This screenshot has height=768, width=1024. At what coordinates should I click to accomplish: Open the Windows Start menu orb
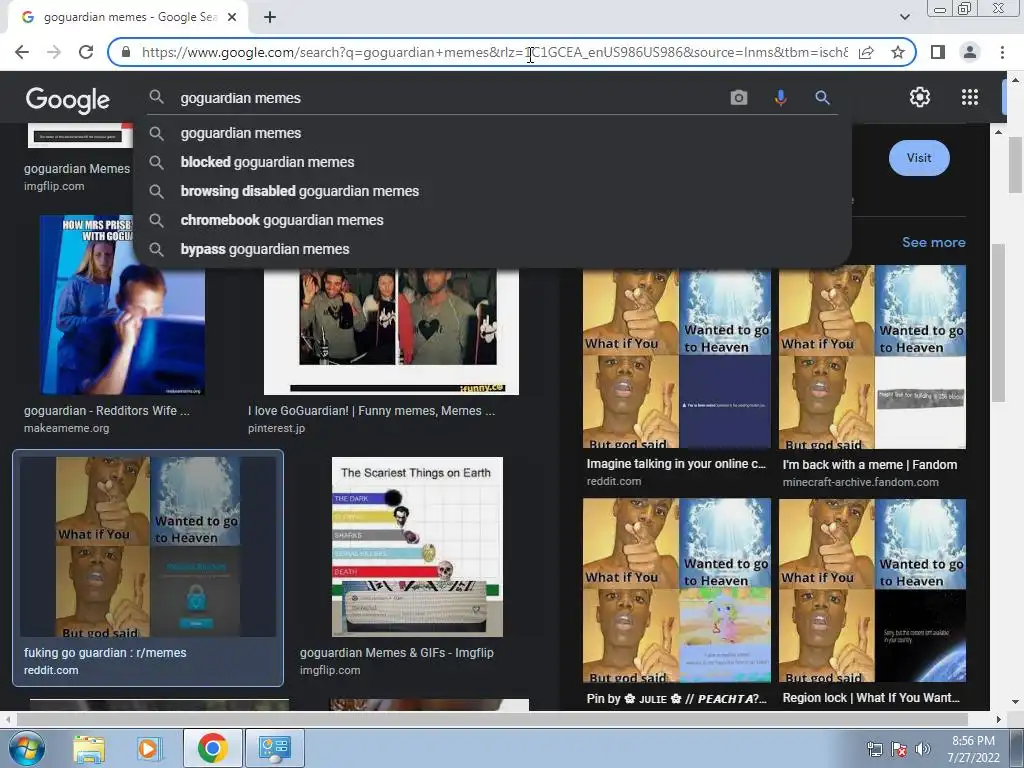[26, 748]
